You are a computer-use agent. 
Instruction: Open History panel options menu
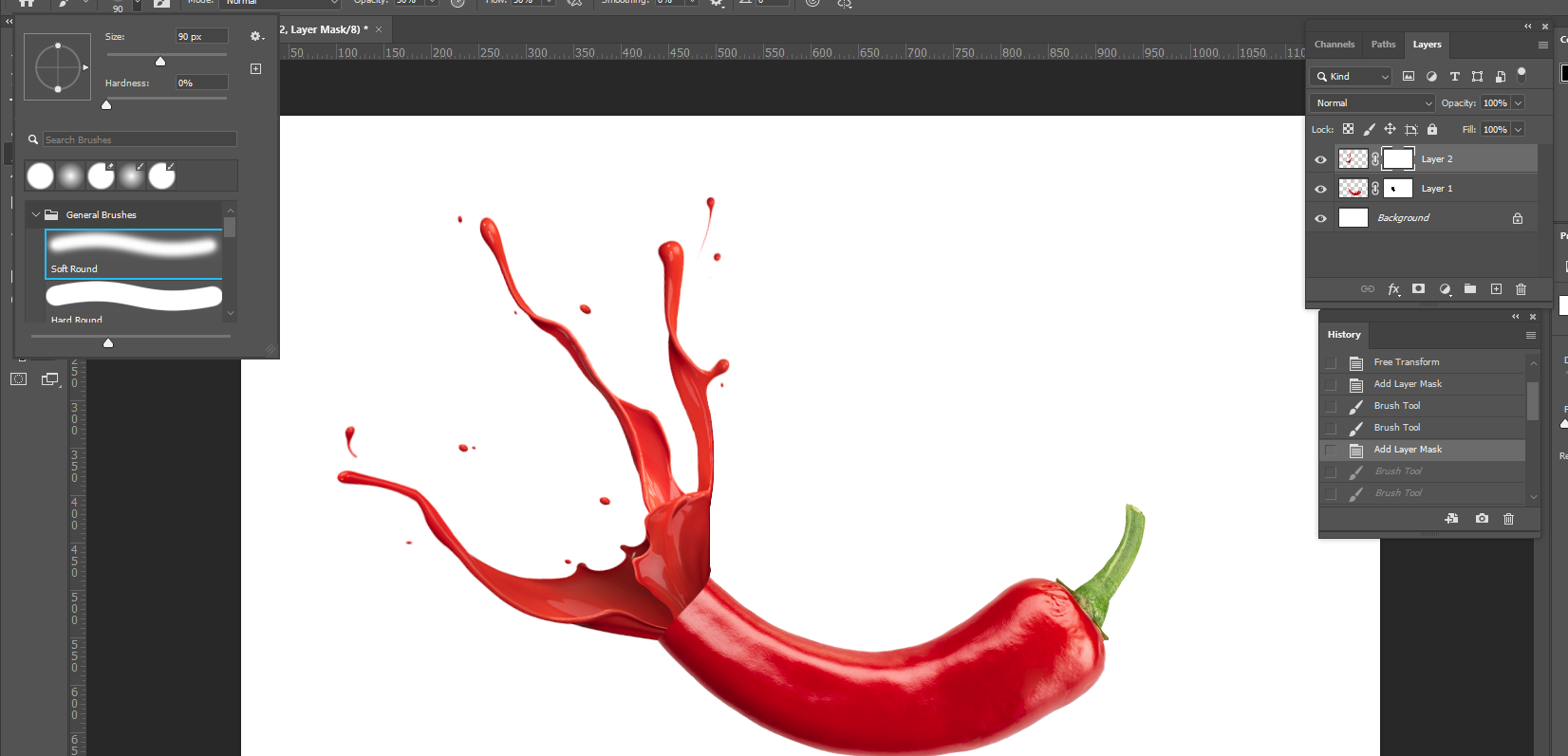point(1531,335)
